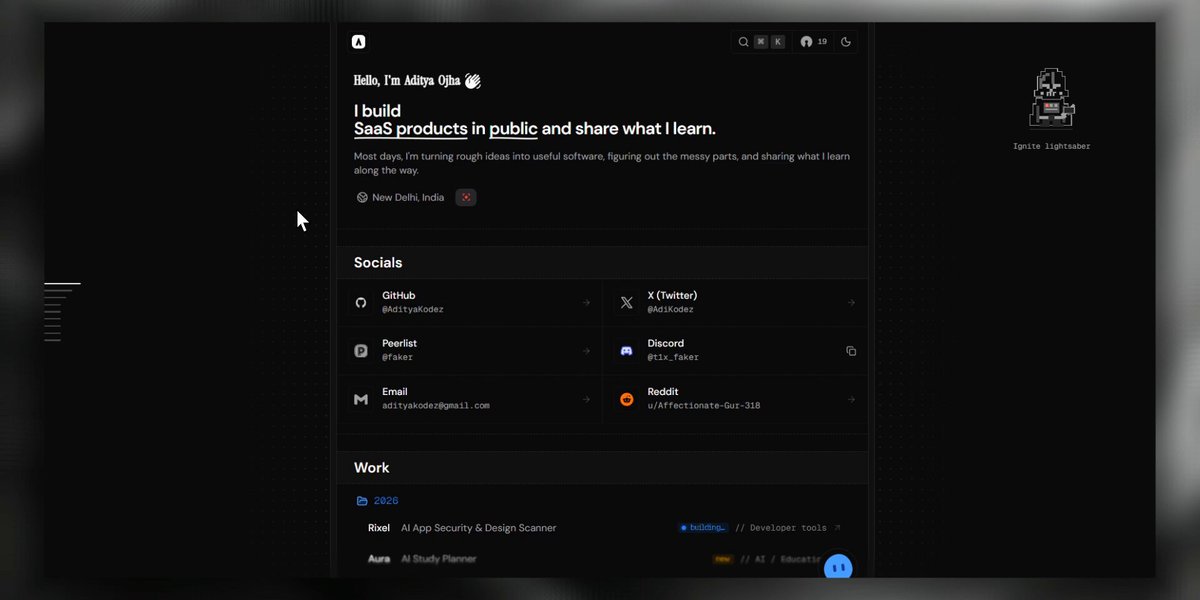This screenshot has height=600, width=1200.
Task: Click the blue chat bubble widget
Action: pos(838,568)
